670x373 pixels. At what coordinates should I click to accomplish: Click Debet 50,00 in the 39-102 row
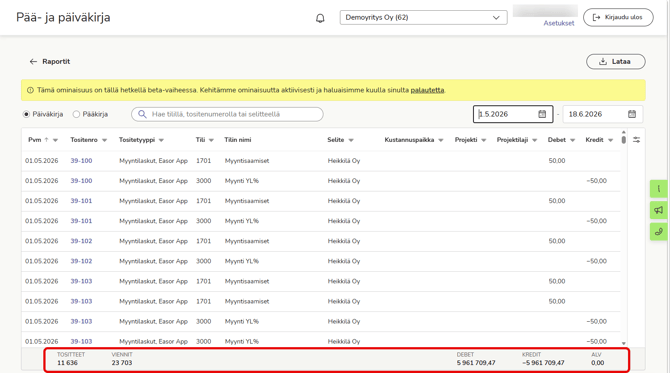point(557,241)
